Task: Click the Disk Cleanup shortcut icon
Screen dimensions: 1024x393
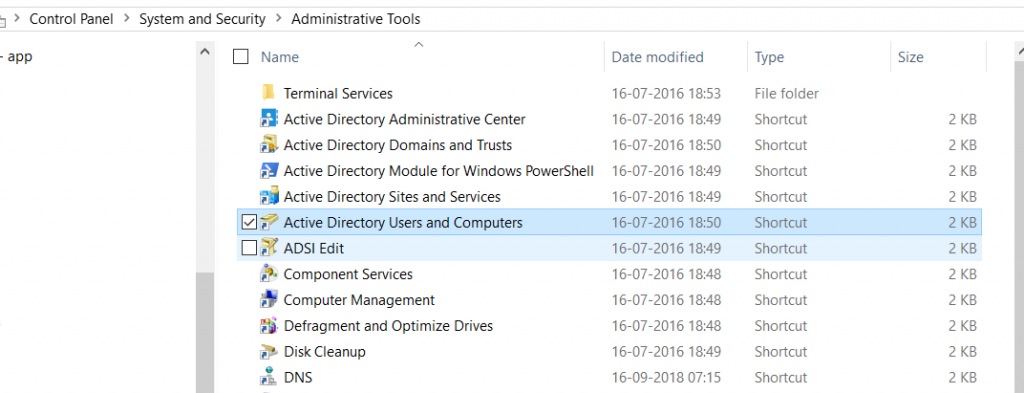Action: click(268, 351)
